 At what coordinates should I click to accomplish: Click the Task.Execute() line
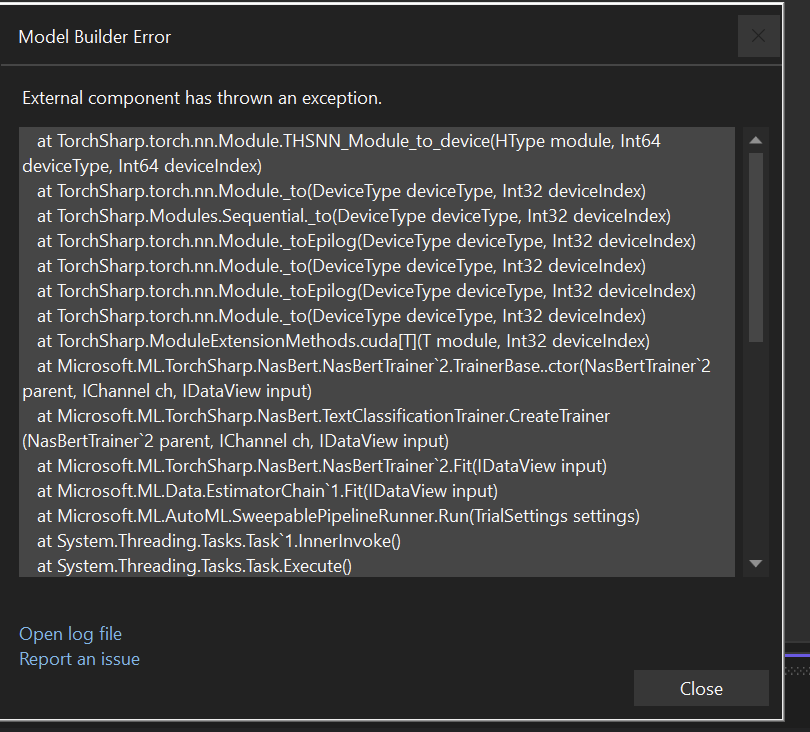[x=194, y=566]
